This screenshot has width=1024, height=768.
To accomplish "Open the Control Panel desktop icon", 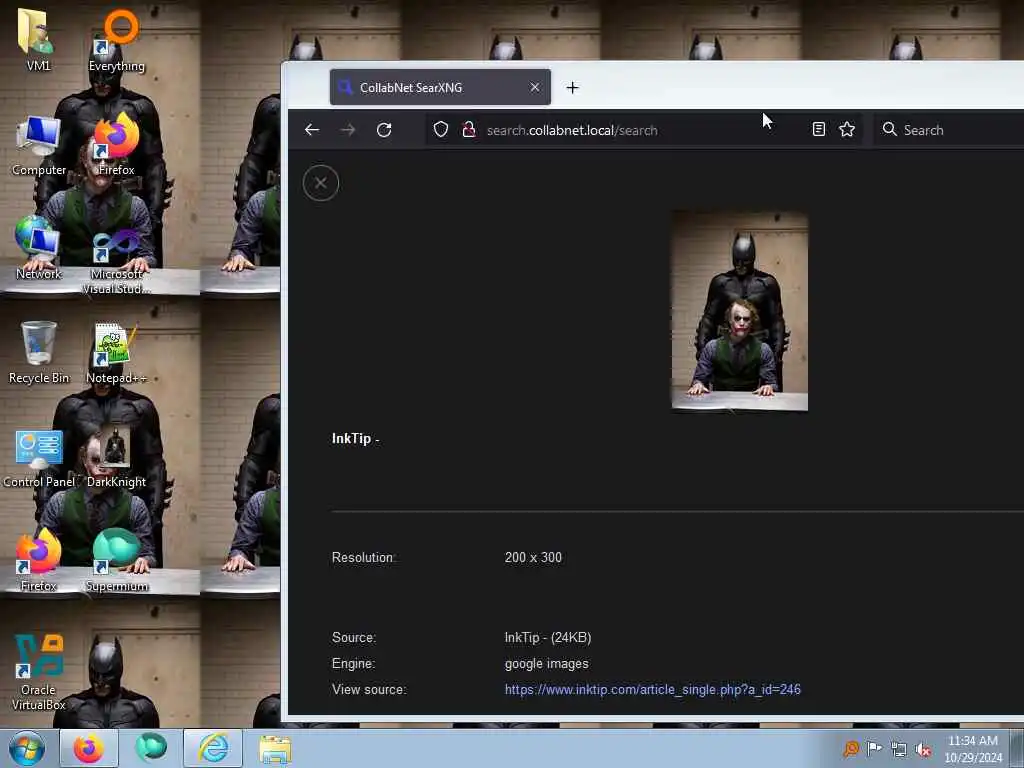I will [39, 458].
